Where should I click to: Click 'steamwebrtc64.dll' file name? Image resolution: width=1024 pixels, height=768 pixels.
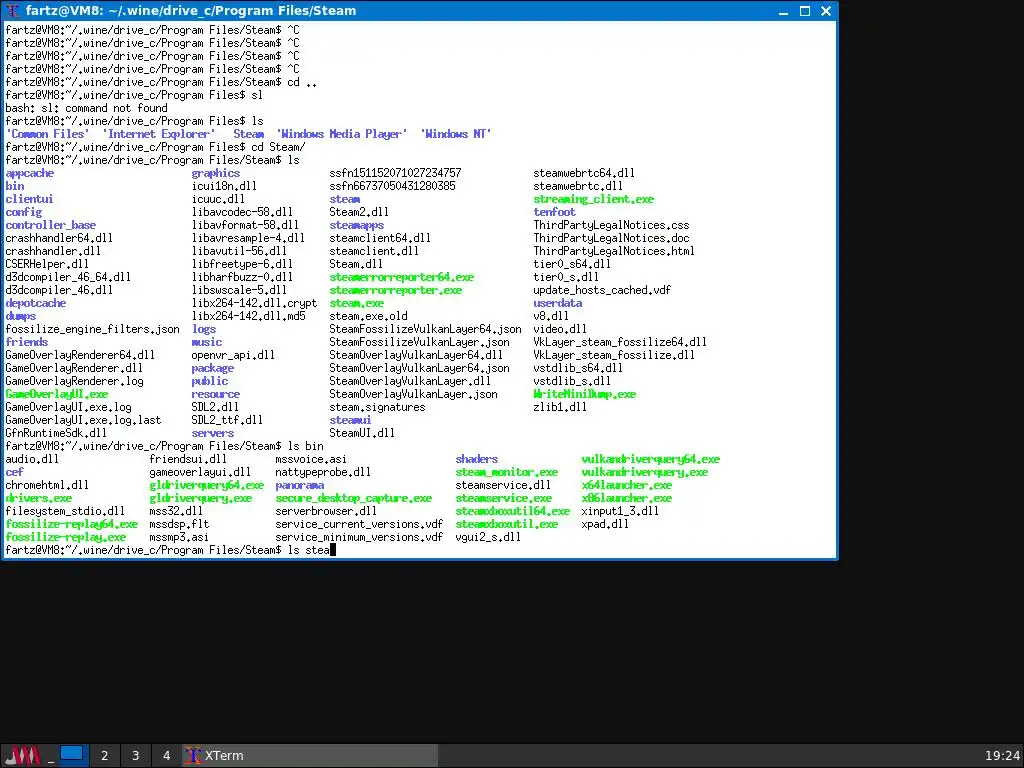(x=584, y=173)
